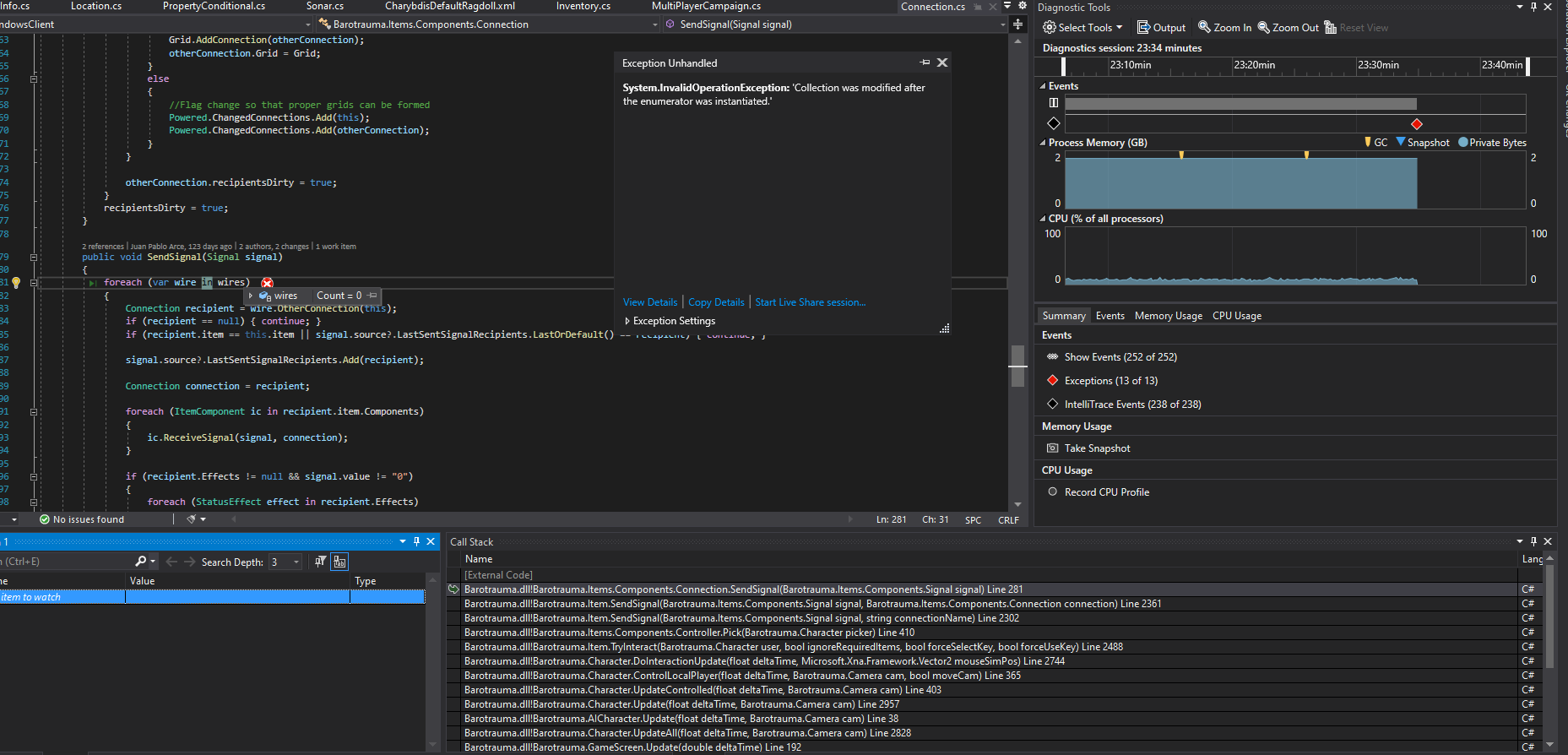Viewport: 1568px width, 755px height.
Task: Click the red exception error icon
Action: pos(267,283)
